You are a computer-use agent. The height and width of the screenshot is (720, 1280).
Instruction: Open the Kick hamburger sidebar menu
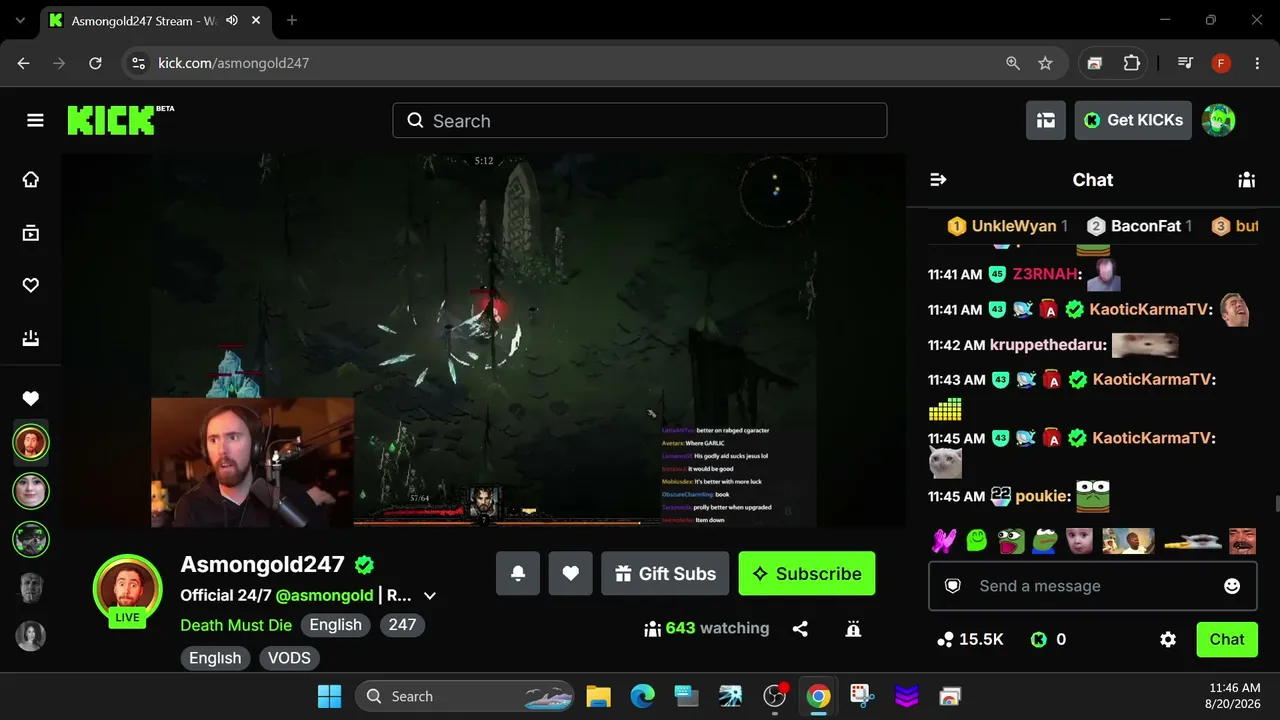pos(35,121)
